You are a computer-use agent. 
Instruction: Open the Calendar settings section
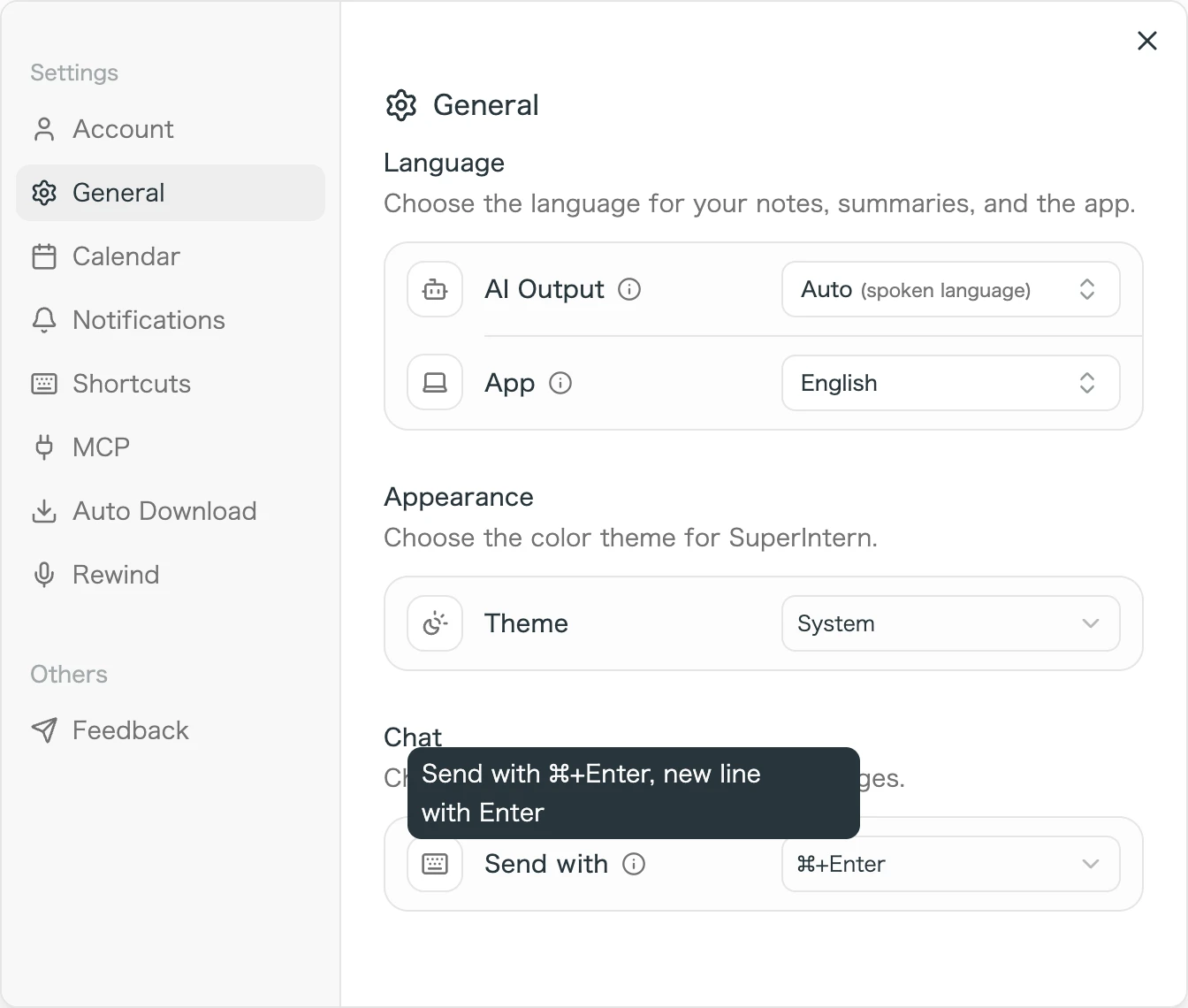[171, 256]
